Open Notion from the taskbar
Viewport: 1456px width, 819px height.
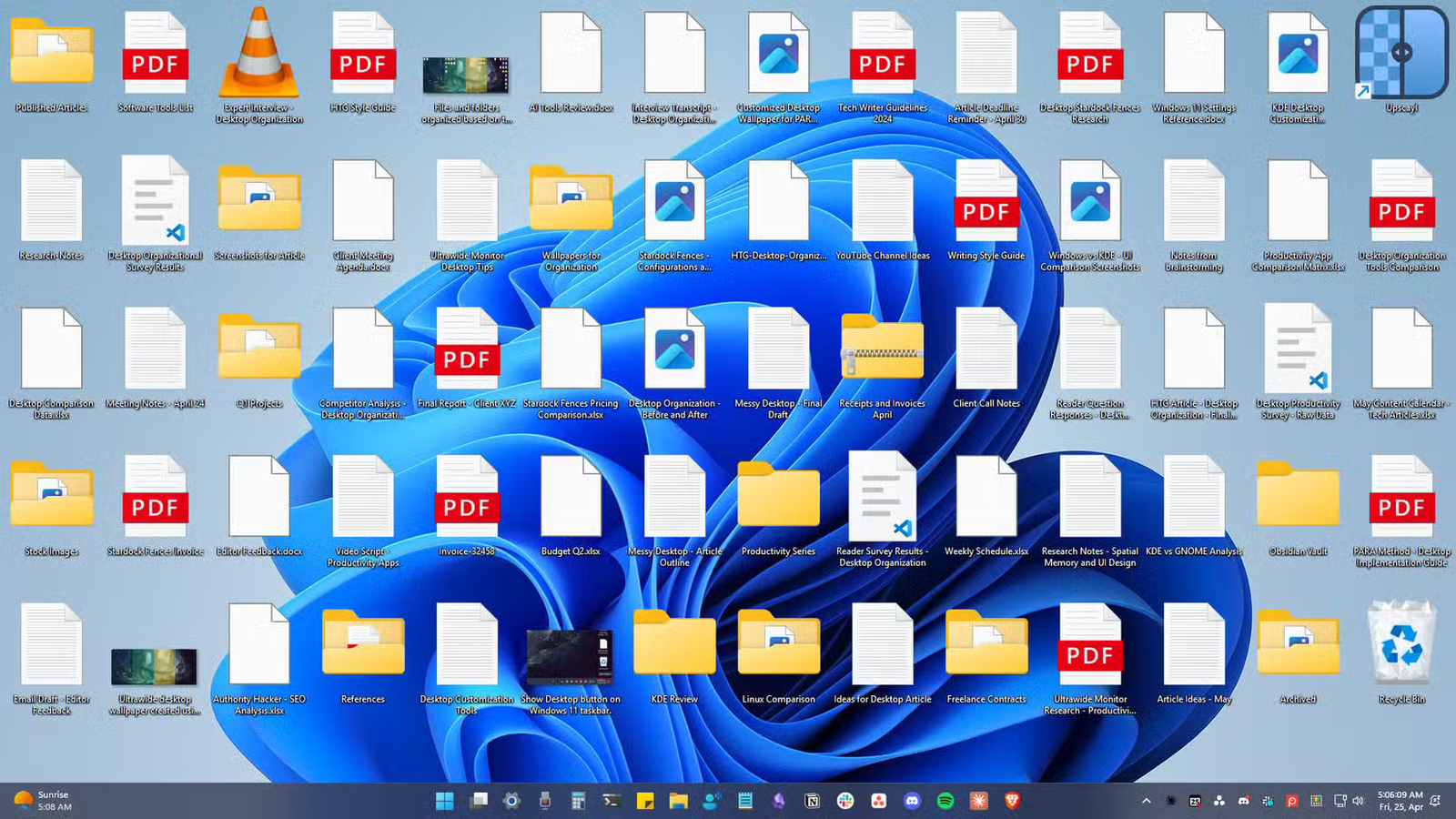813,802
